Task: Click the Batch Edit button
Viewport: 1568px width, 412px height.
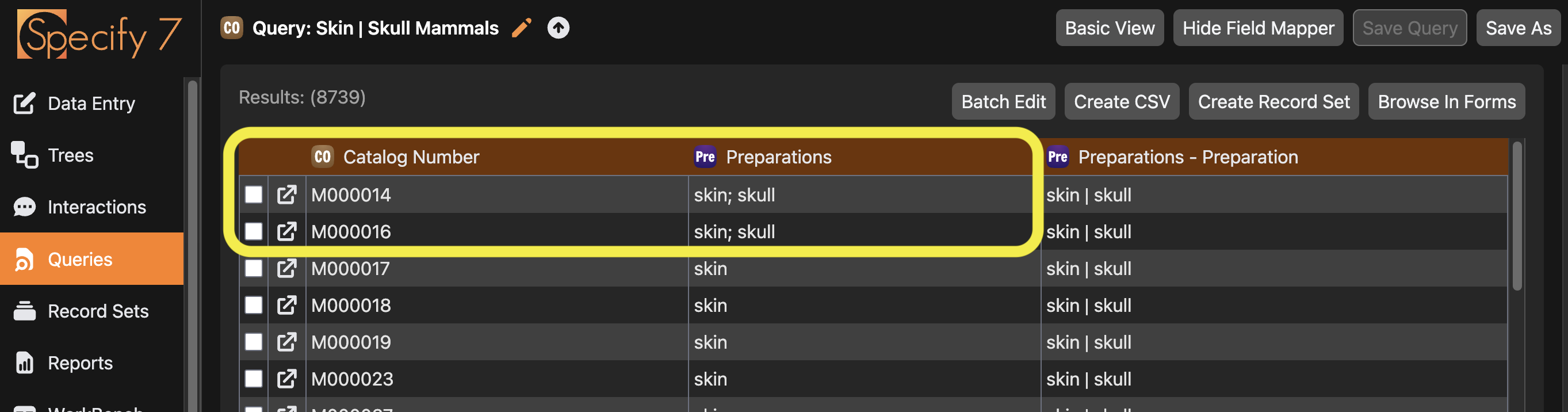Action: (x=1003, y=102)
